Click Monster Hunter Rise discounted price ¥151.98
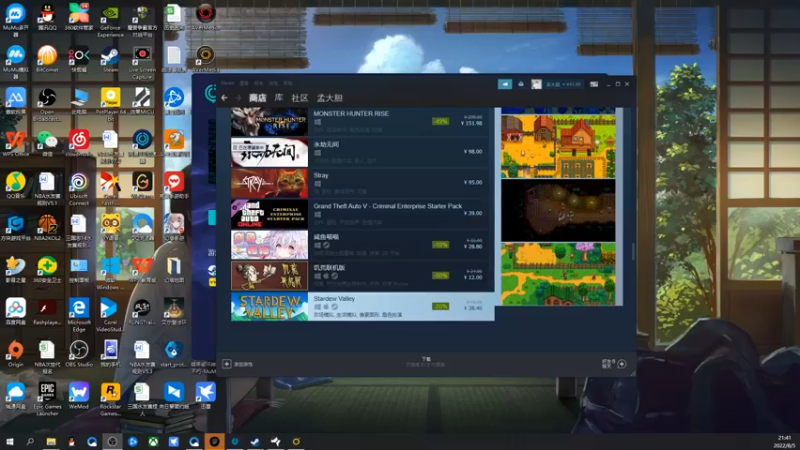The height and width of the screenshot is (450, 800). click(x=471, y=123)
